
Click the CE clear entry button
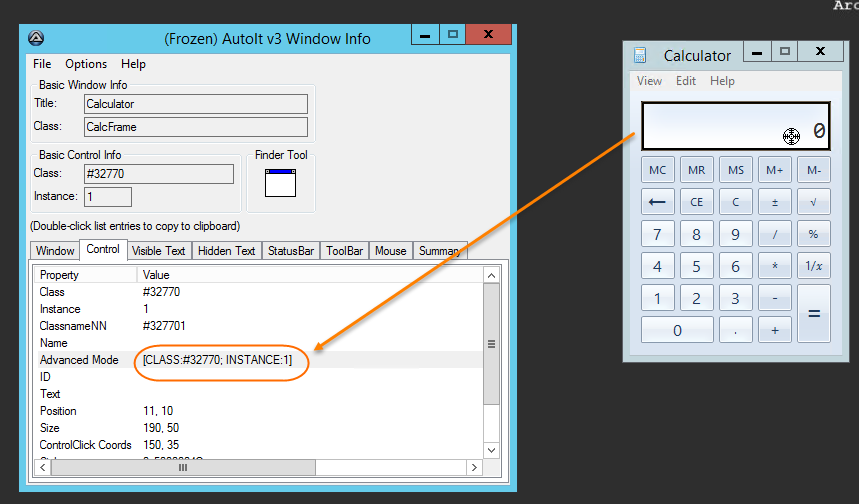click(697, 202)
